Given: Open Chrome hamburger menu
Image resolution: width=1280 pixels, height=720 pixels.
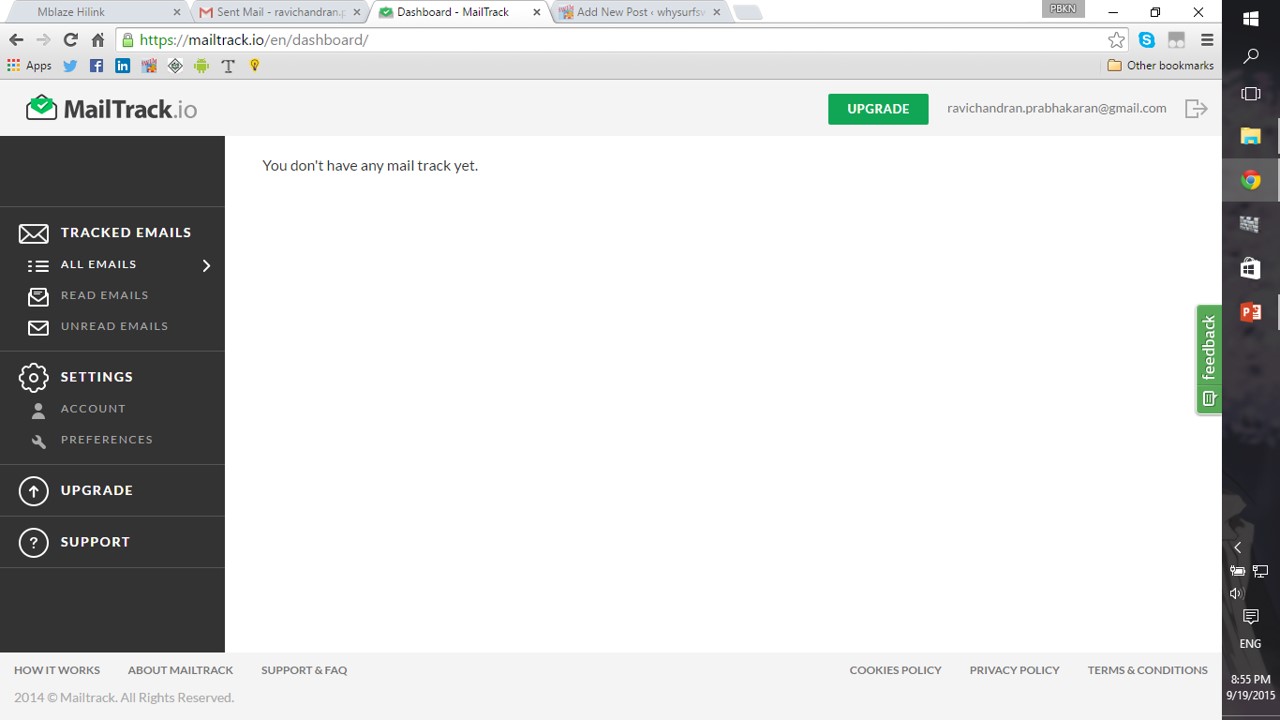Looking at the screenshot, I should pos(1207,40).
